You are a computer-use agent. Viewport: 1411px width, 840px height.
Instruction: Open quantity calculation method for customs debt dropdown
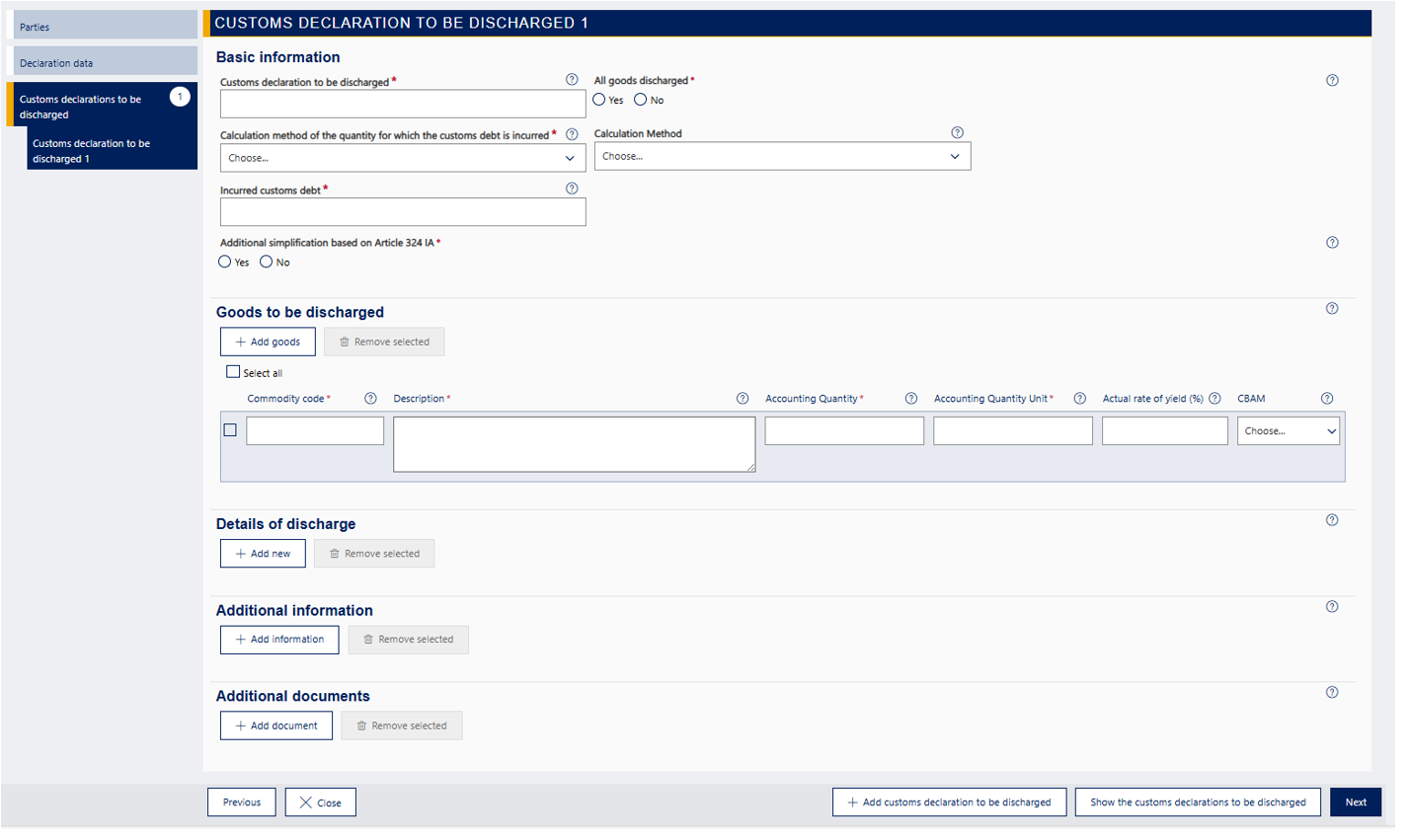coord(402,158)
